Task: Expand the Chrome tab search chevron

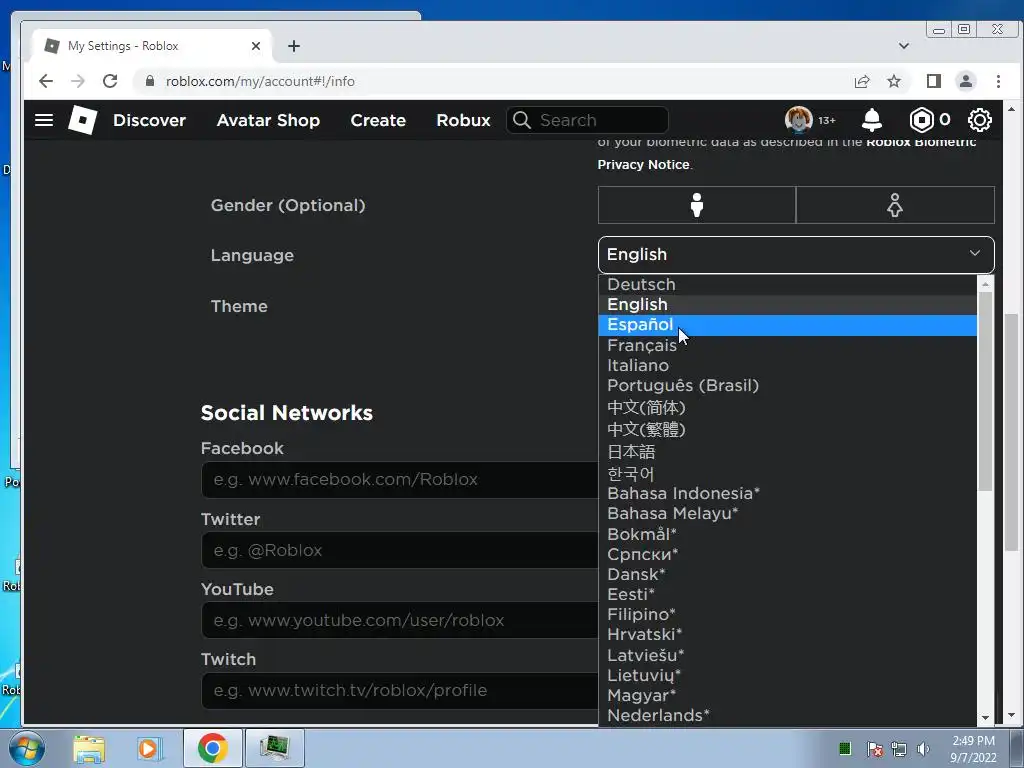Action: click(x=904, y=46)
